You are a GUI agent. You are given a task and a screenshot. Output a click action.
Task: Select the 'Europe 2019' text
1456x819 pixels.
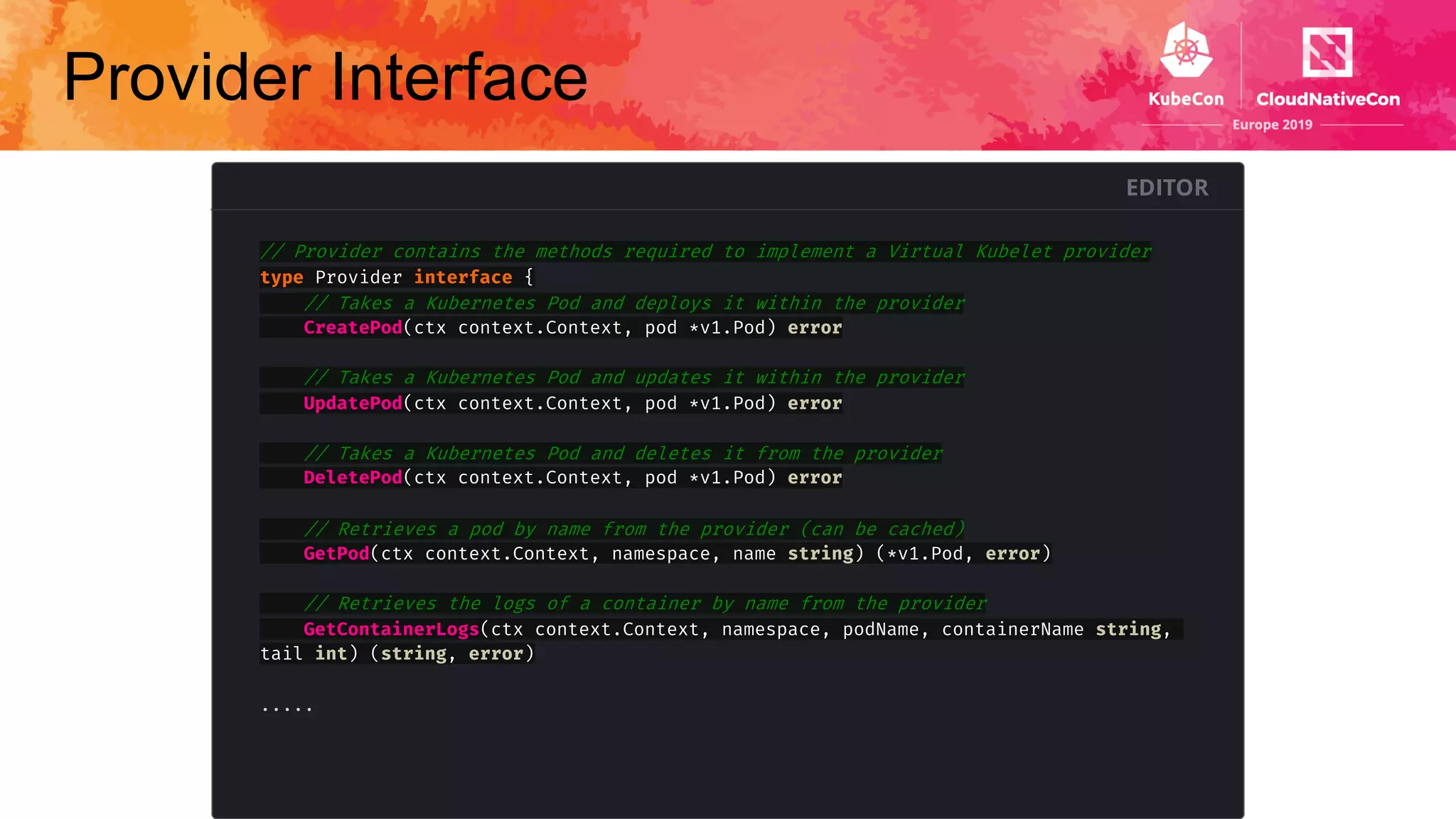[1272, 124]
